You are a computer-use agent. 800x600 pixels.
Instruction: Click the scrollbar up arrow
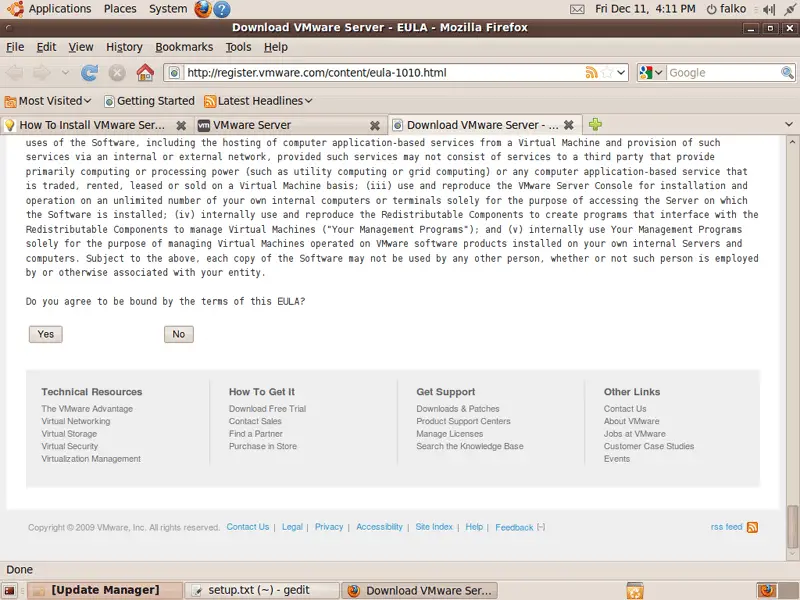point(792,141)
